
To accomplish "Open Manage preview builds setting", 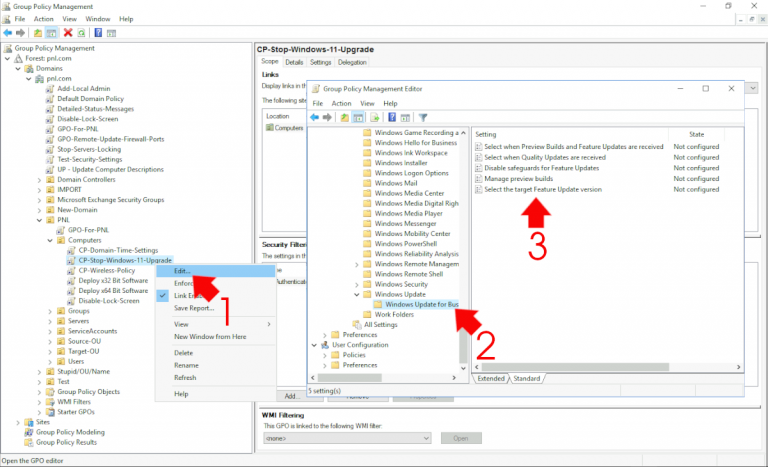I will click(x=518, y=179).
